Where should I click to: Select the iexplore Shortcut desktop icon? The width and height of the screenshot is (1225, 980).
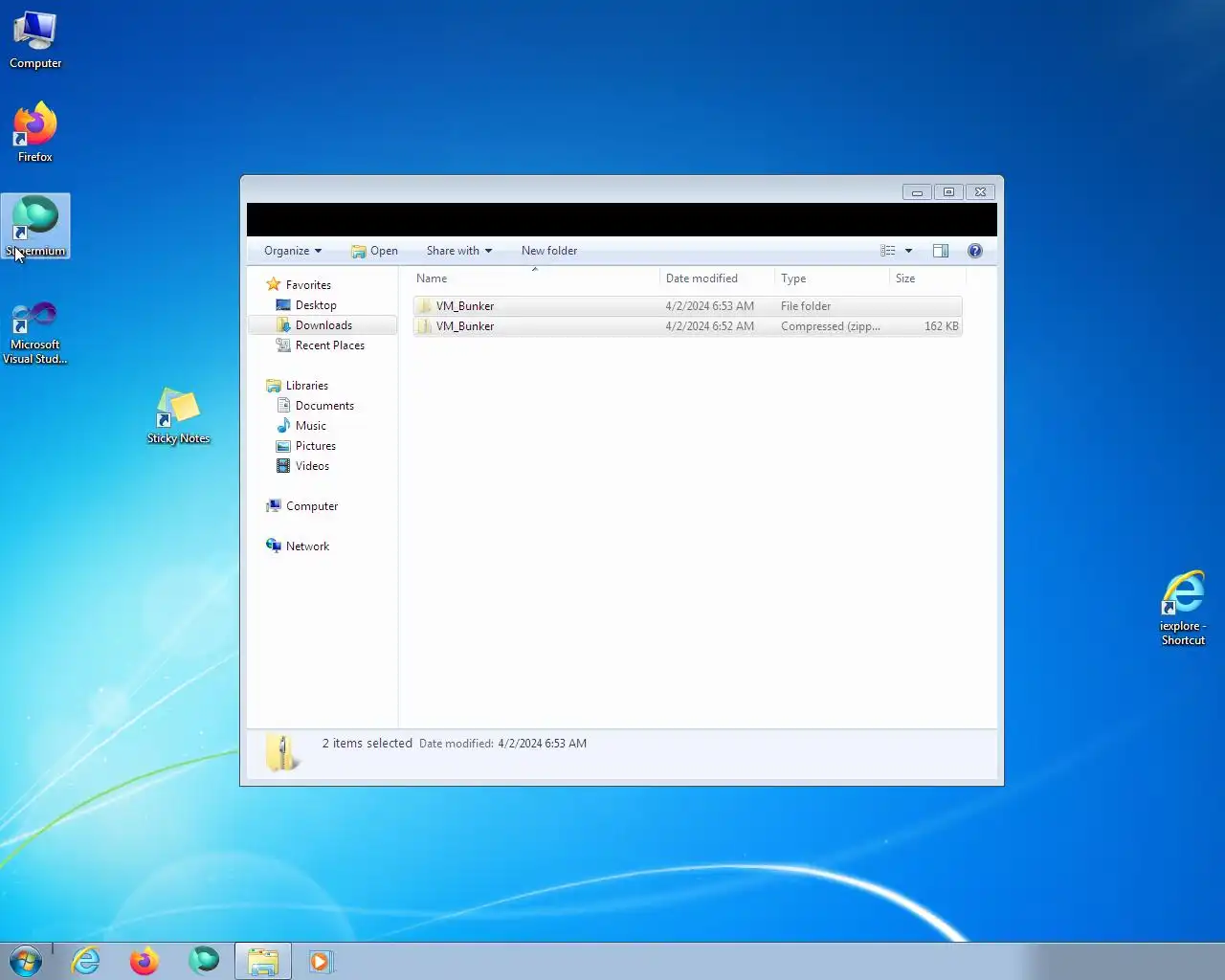point(1183,609)
